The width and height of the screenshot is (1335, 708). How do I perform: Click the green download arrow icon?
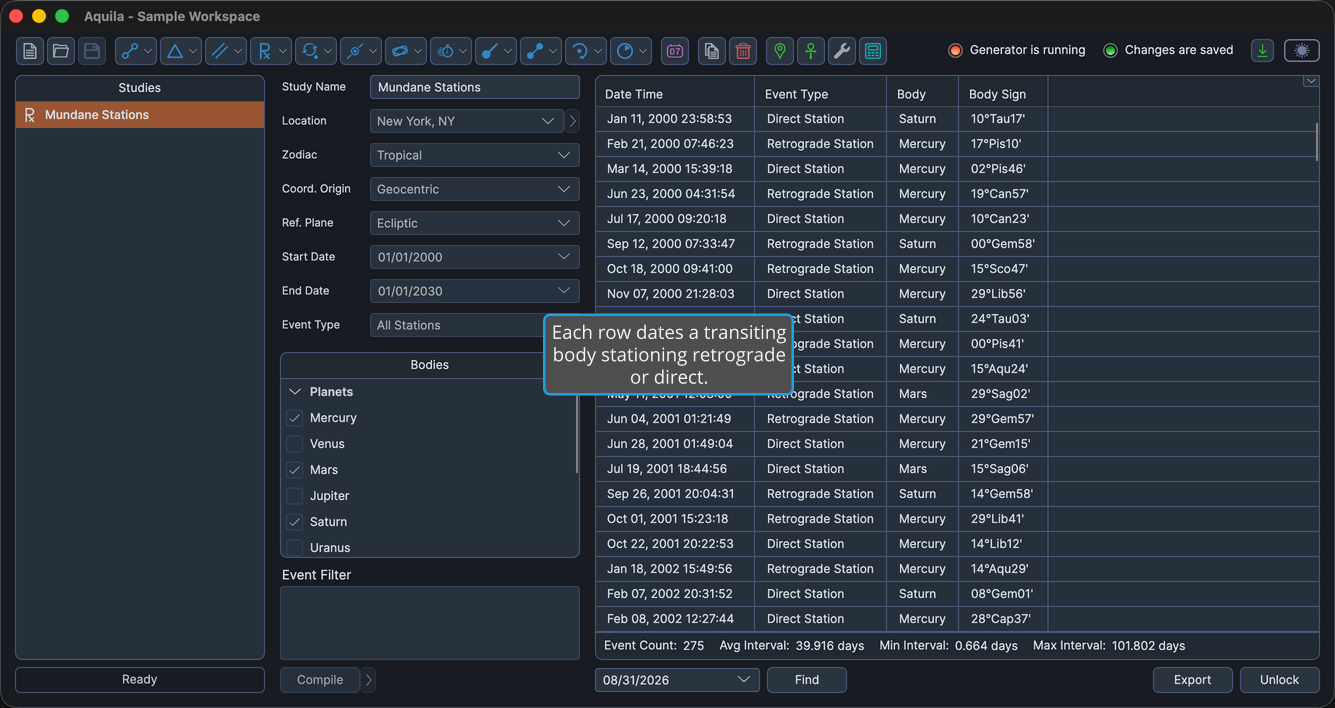click(1263, 50)
